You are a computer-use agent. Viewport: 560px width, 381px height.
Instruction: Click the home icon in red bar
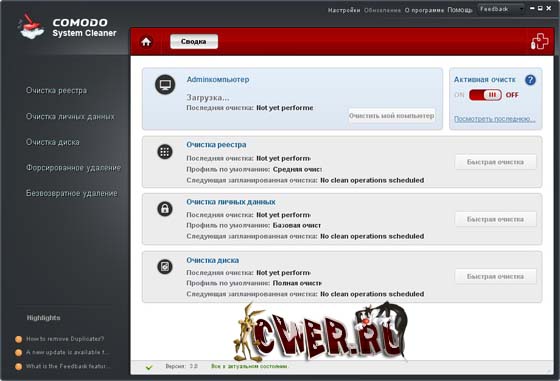click(x=146, y=42)
